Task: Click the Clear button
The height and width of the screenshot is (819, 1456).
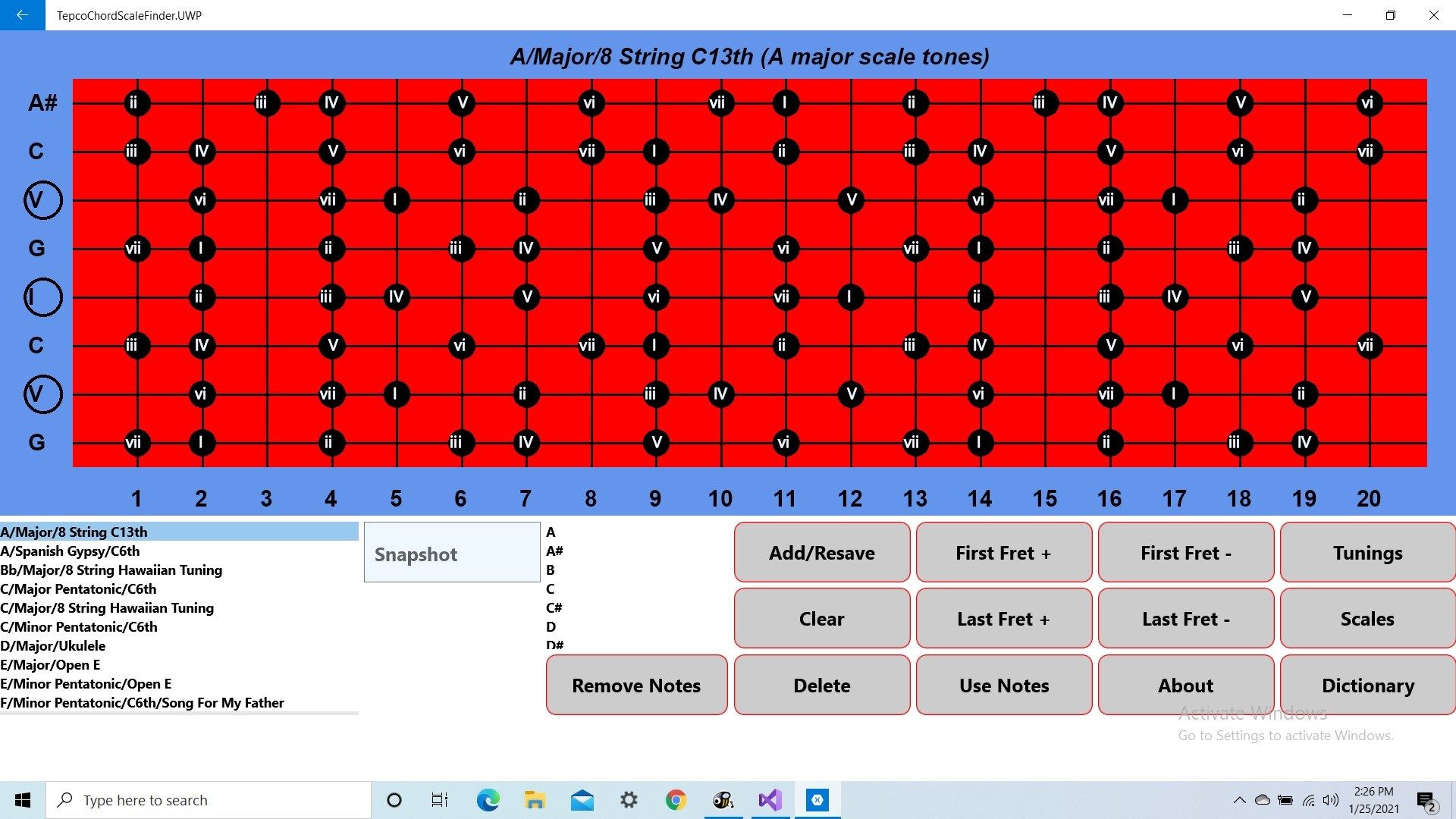Action: [x=820, y=618]
